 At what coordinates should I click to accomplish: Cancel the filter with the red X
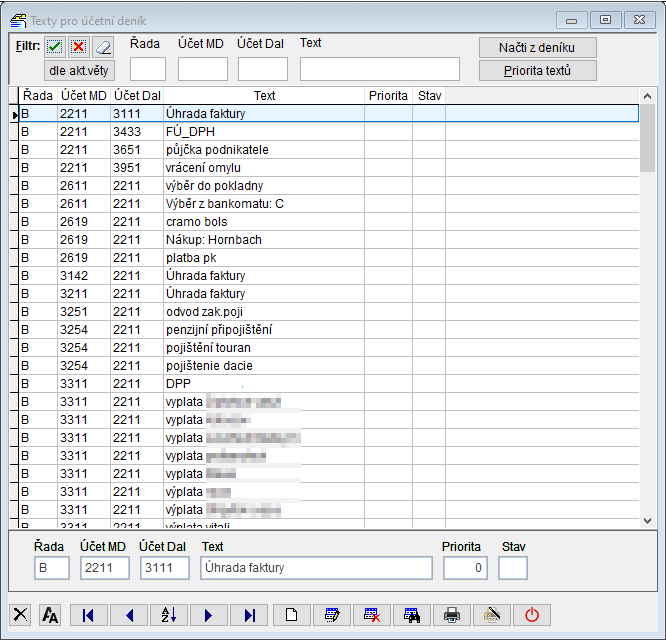click(79, 47)
